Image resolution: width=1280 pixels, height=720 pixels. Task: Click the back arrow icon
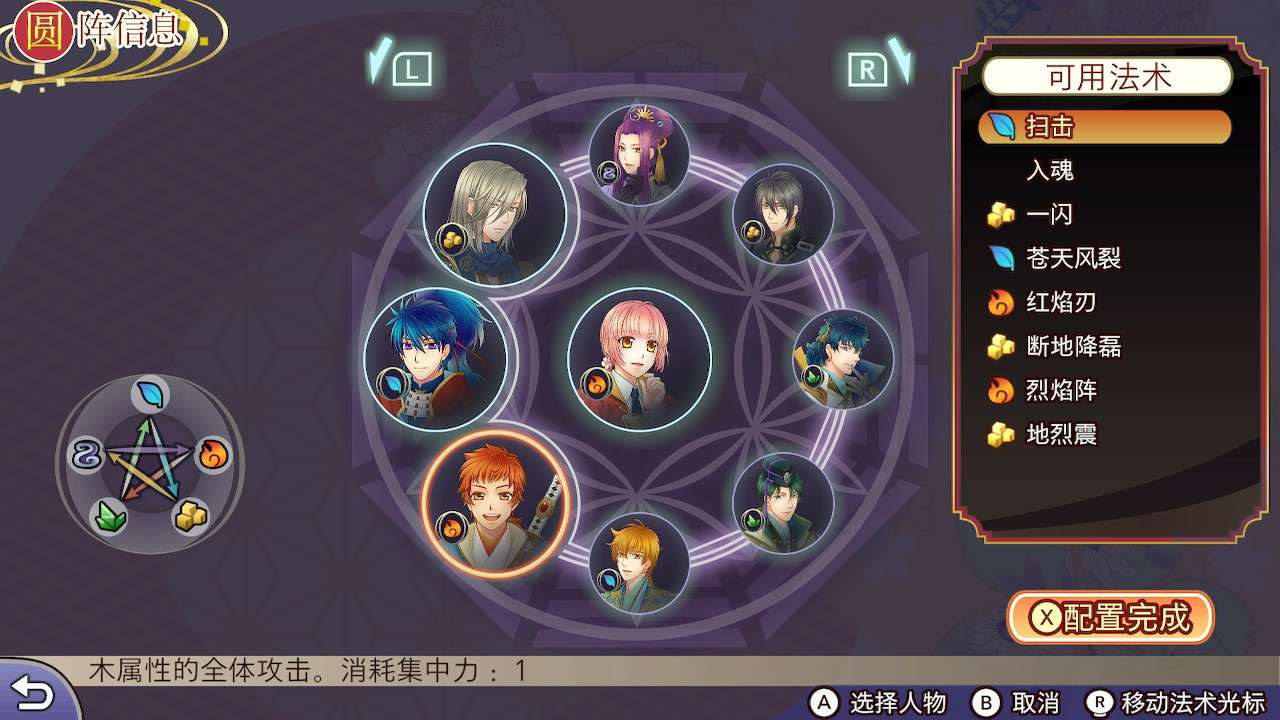click(x=32, y=692)
